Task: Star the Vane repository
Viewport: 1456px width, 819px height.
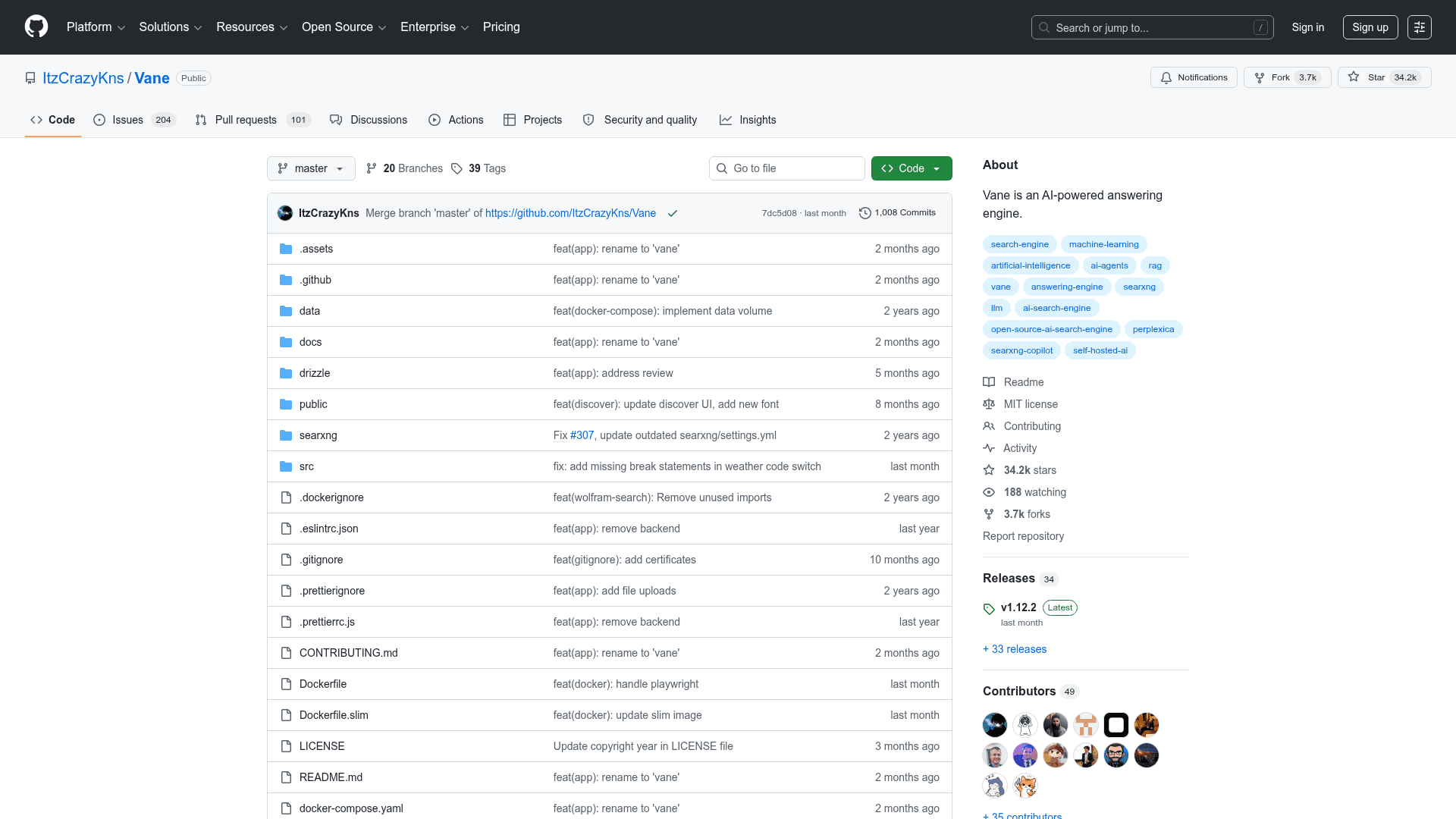Action: [1385, 77]
